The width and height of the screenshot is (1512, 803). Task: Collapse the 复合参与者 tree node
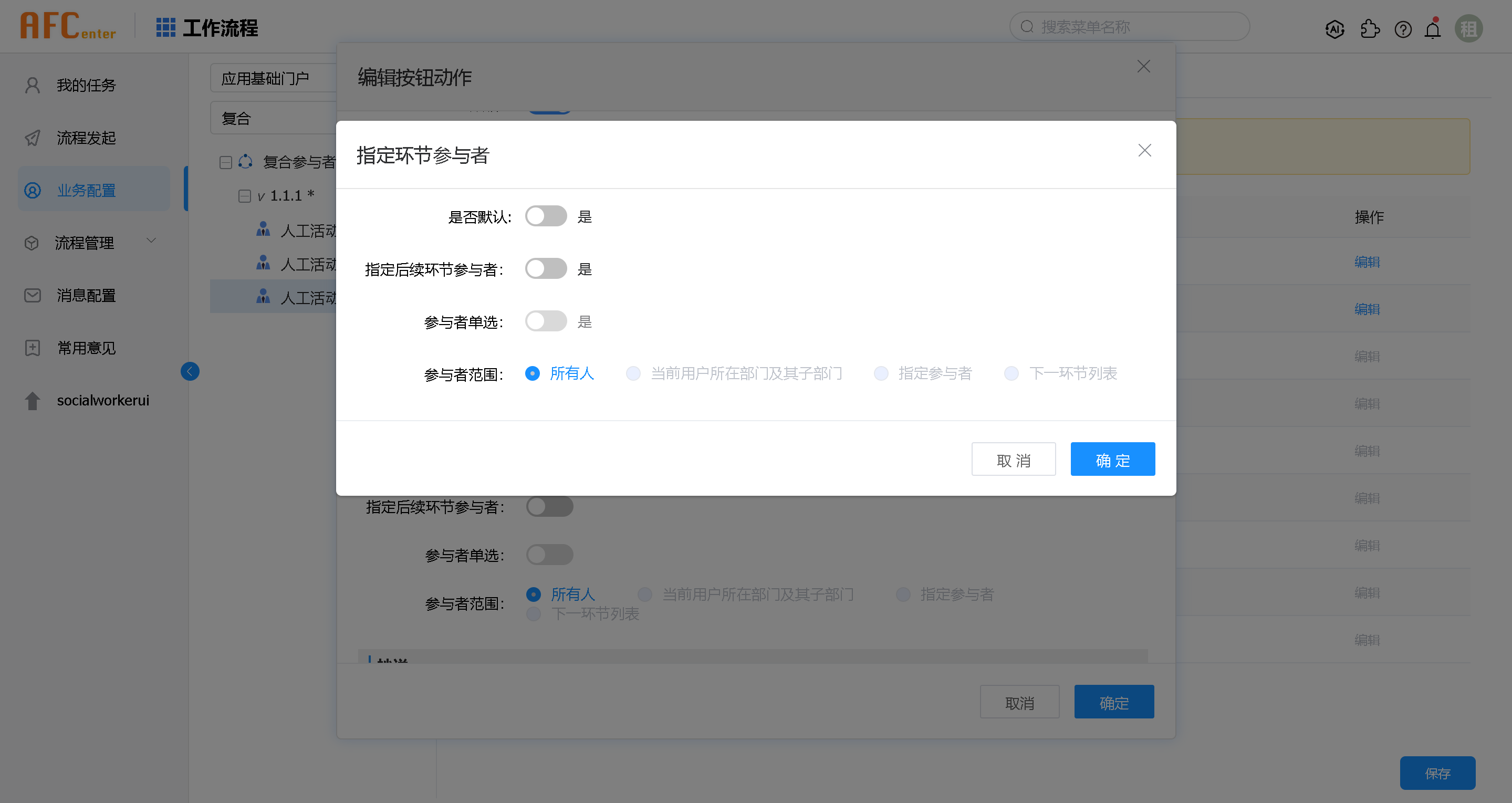(x=225, y=162)
